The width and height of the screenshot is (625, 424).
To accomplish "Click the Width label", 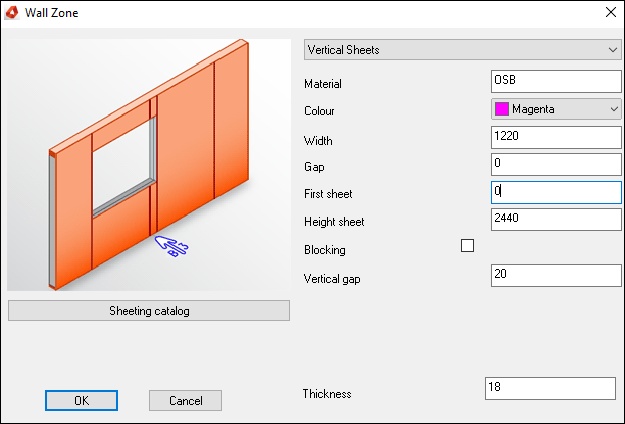I will pos(318,141).
